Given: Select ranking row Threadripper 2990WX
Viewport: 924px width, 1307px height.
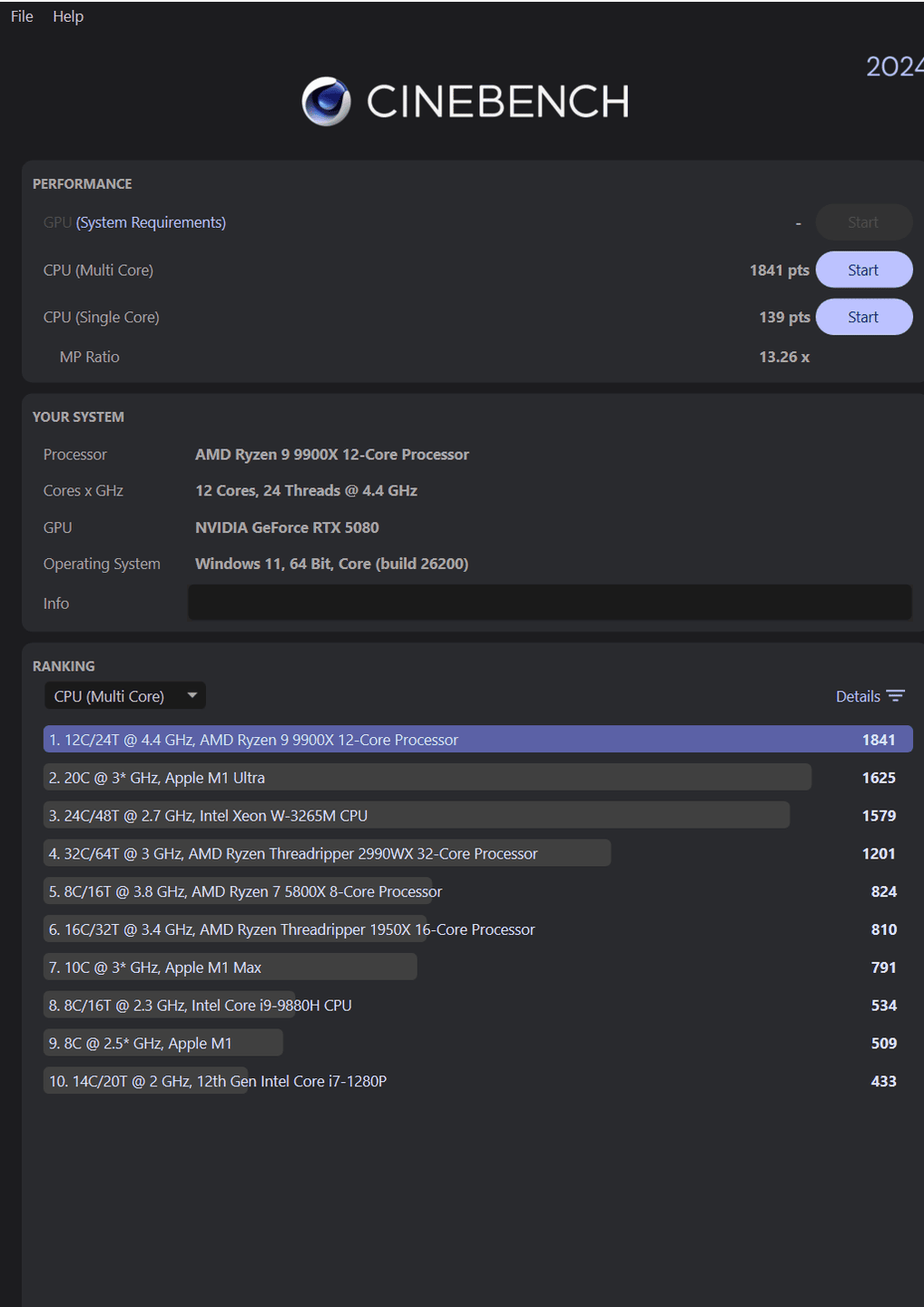Looking at the screenshot, I should [477, 854].
